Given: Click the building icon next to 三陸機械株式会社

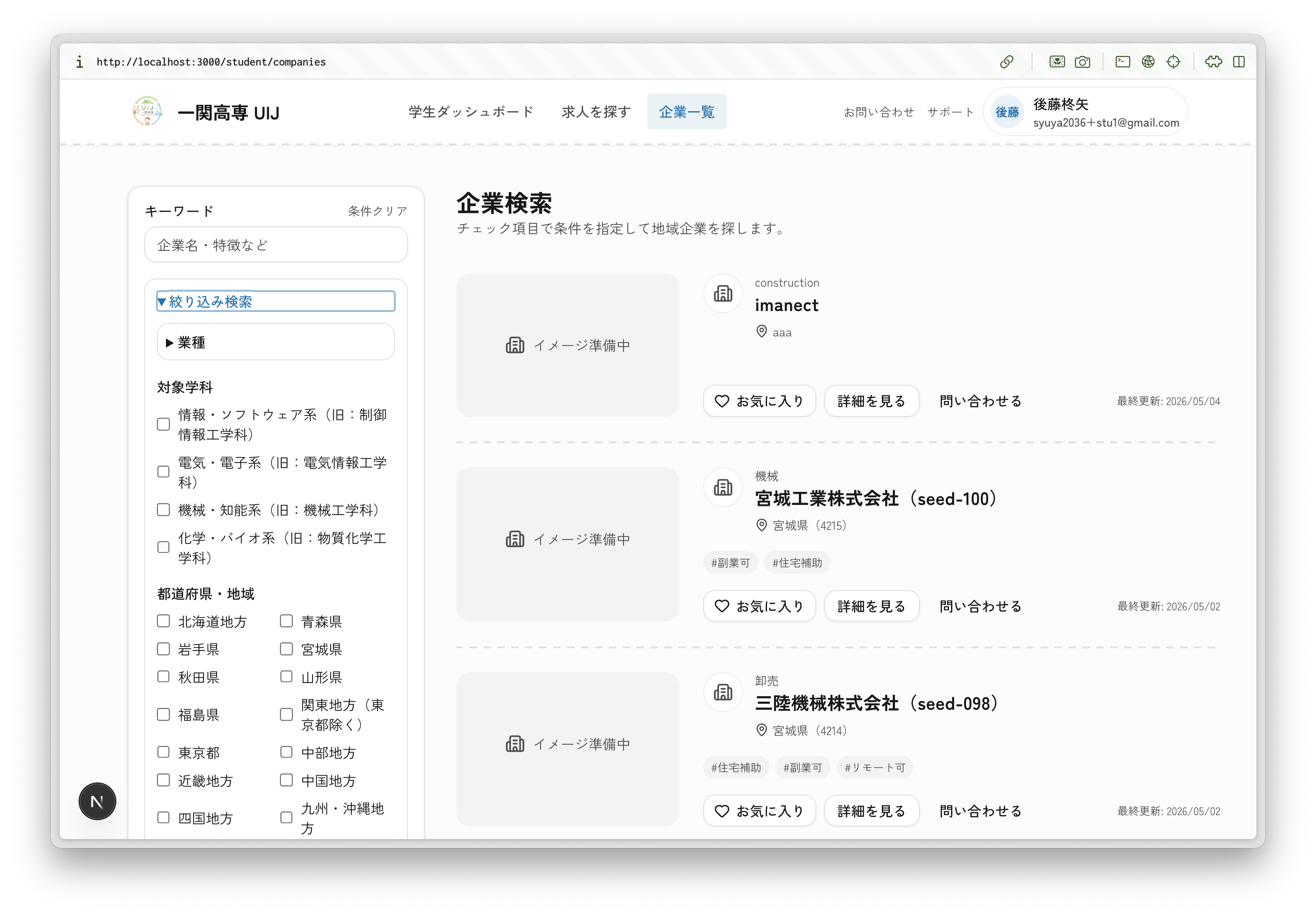Looking at the screenshot, I should coord(723,692).
